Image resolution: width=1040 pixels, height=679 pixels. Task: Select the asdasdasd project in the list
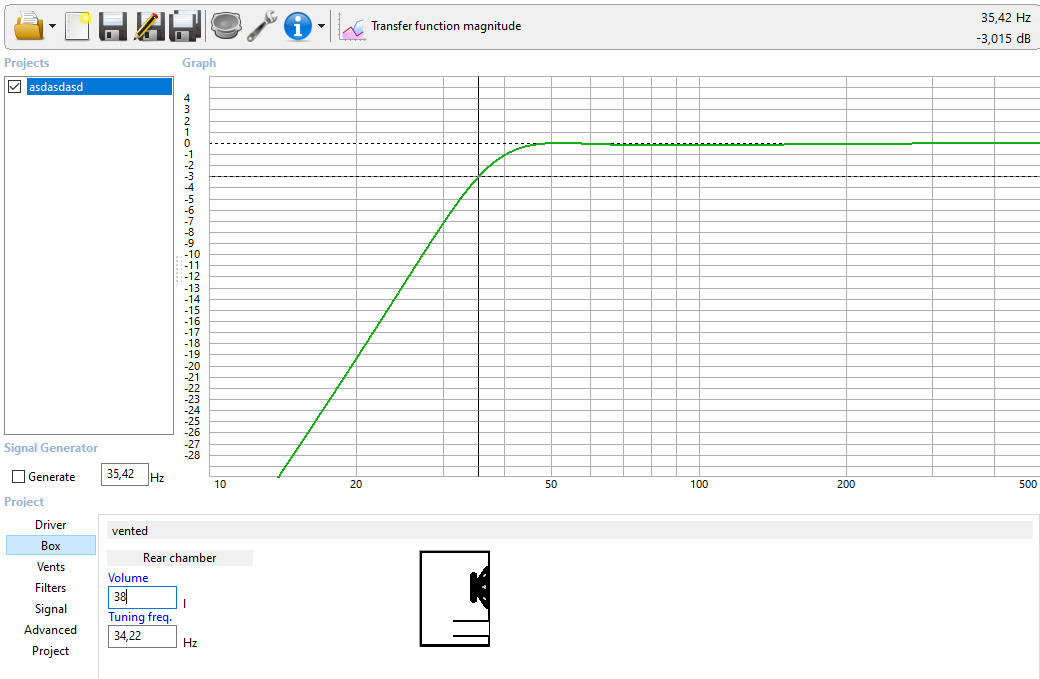tap(99, 87)
